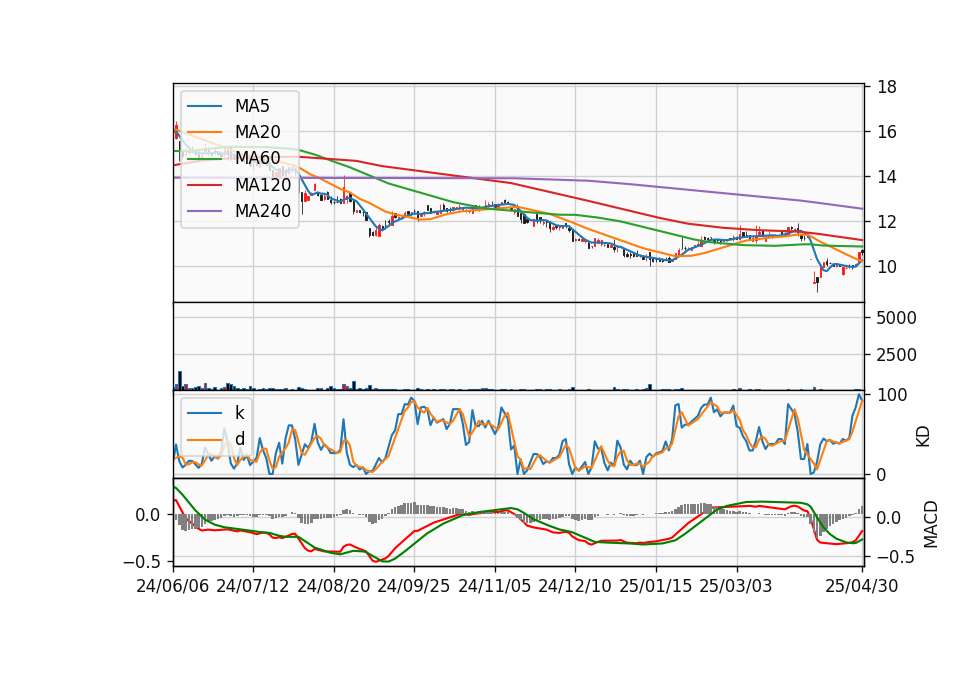Click the 24/06/06 date axis label
Viewport: 960px width, 690px height.
(173, 586)
